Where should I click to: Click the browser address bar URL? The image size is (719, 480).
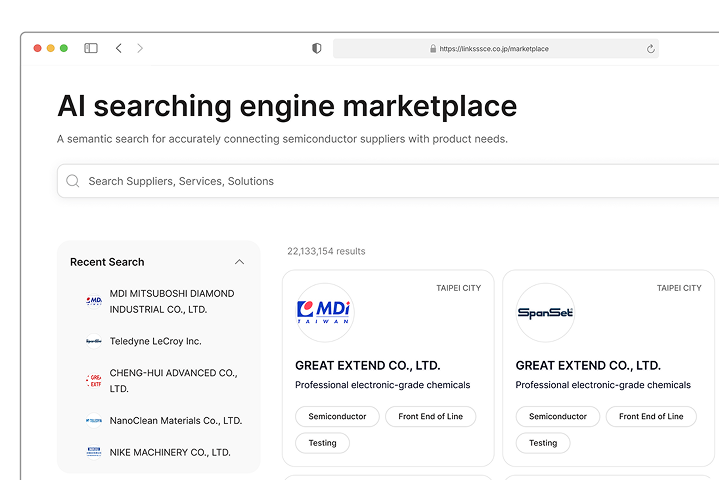pos(494,48)
